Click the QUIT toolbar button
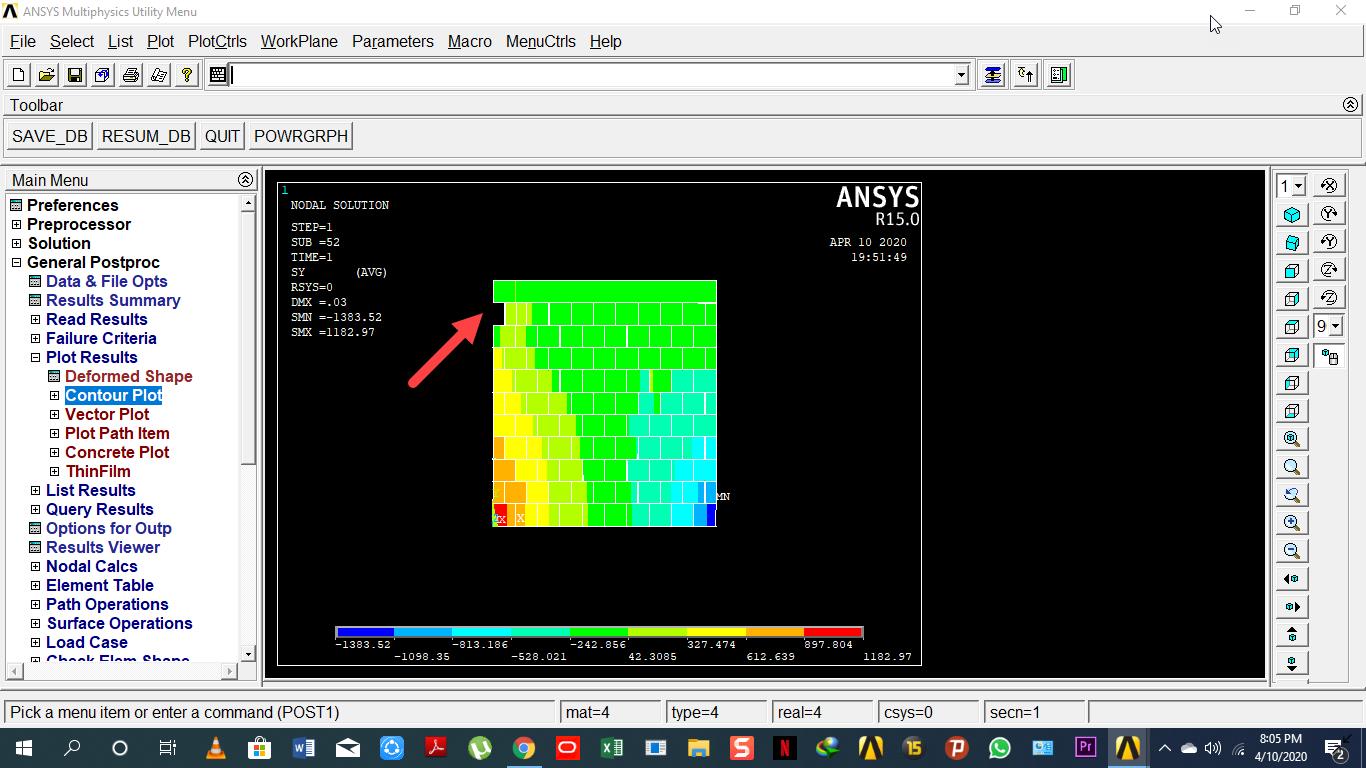This screenshot has width=1366, height=768. (222, 136)
